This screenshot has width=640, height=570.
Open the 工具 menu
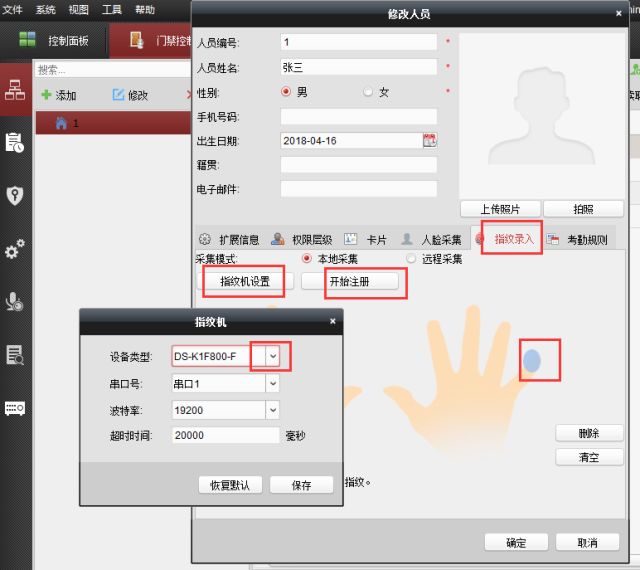tap(112, 9)
